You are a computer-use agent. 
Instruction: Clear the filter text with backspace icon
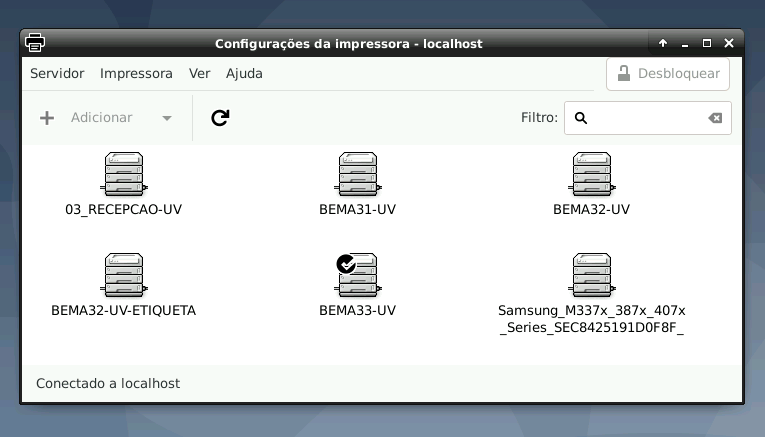coord(715,118)
